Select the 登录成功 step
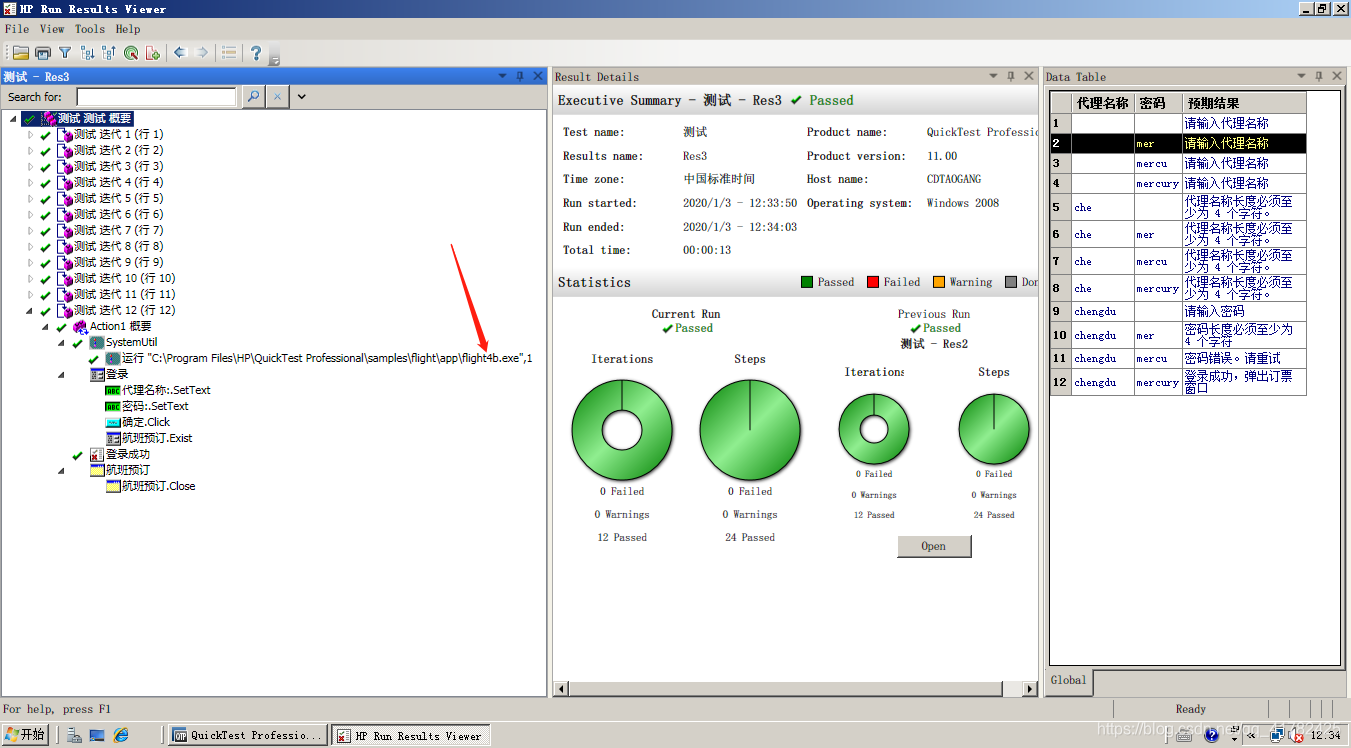This screenshot has width=1351, height=748. point(128,455)
